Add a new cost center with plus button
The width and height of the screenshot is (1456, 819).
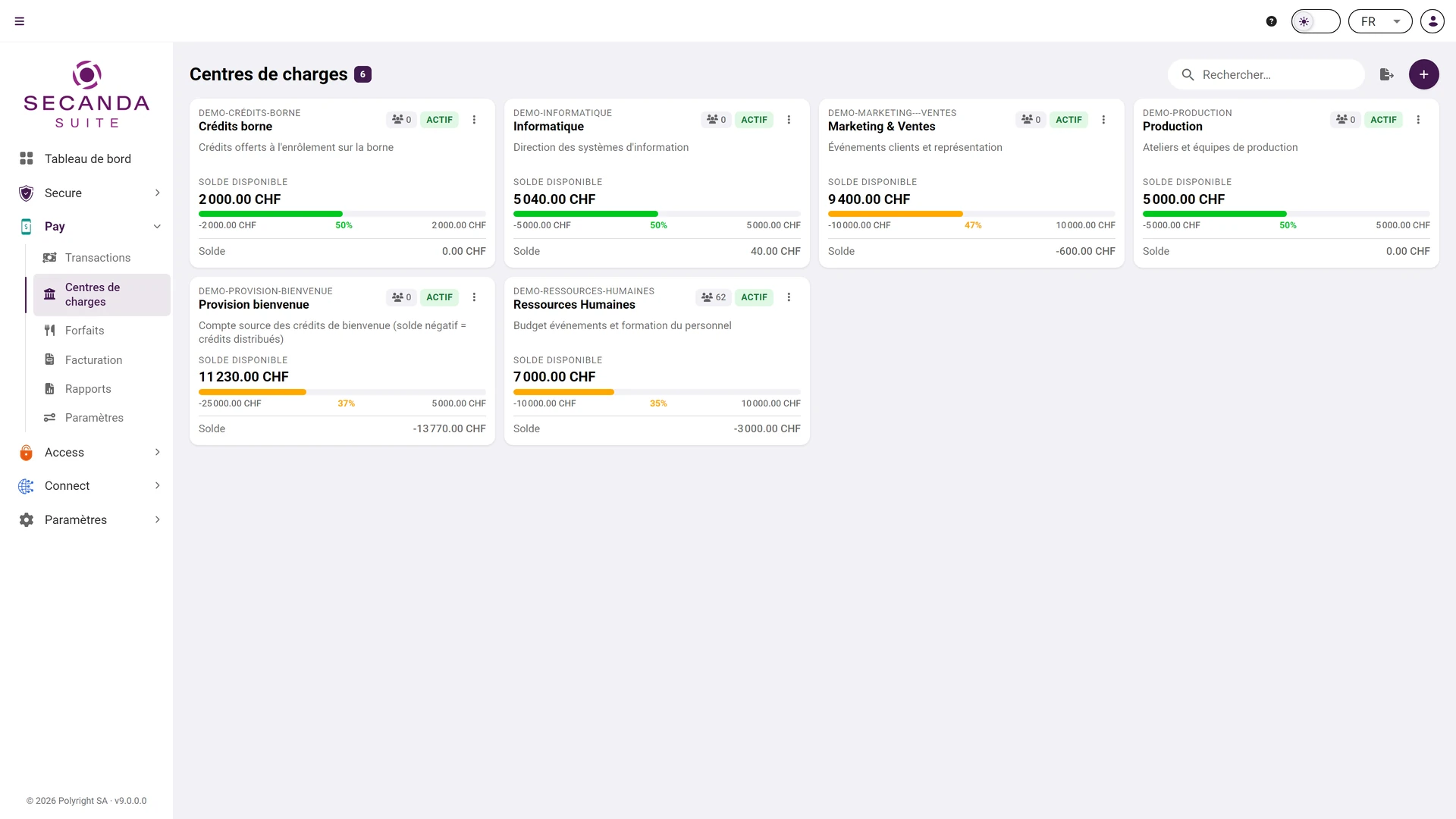[x=1424, y=74]
